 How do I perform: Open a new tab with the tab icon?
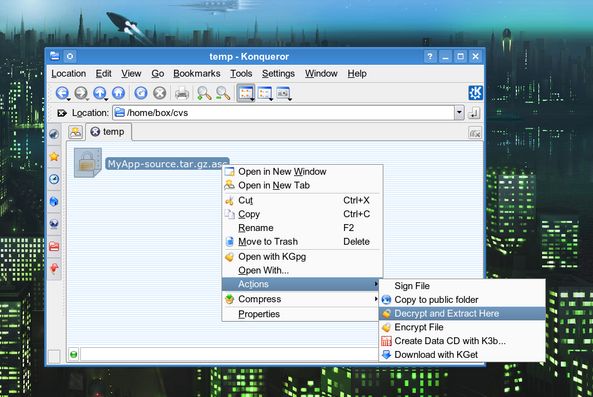76,132
